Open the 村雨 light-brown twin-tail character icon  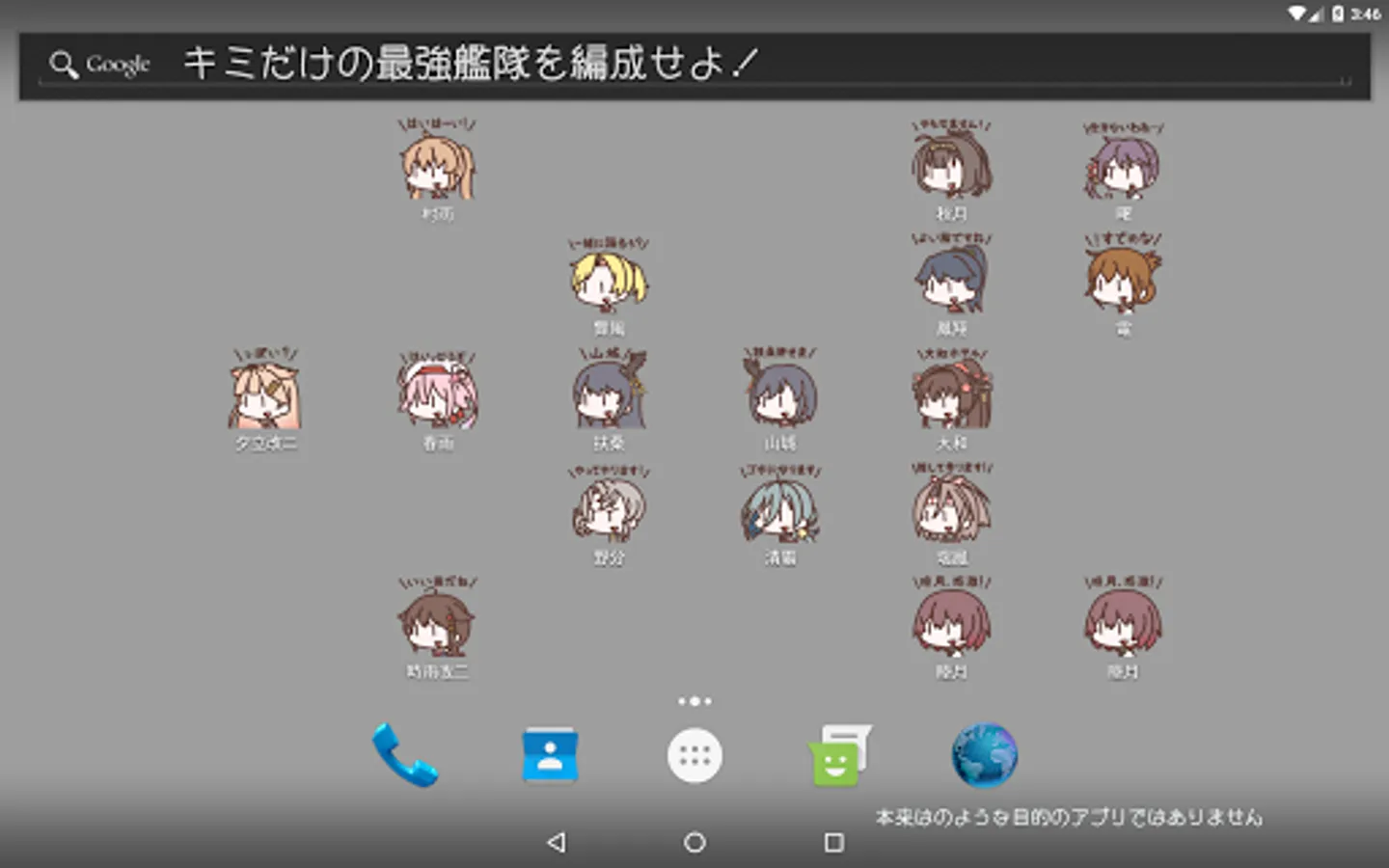pos(438,169)
